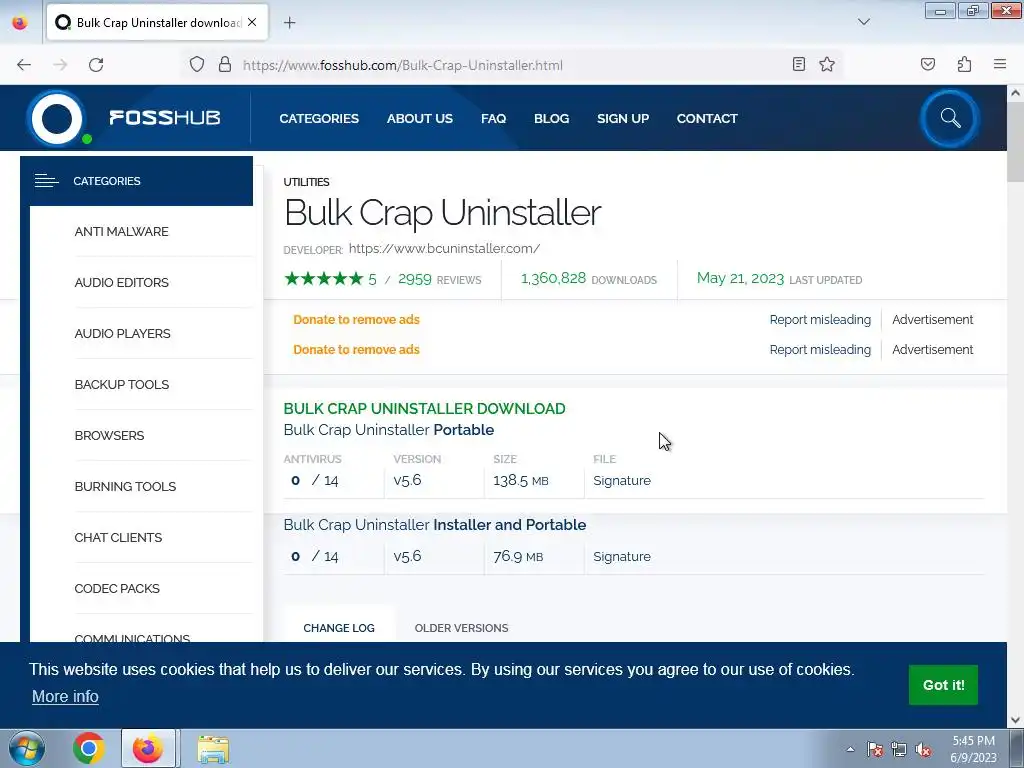Viewport: 1024px width, 768px height.
Task: Select Anti Malware category in sidebar
Action: coord(121,232)
